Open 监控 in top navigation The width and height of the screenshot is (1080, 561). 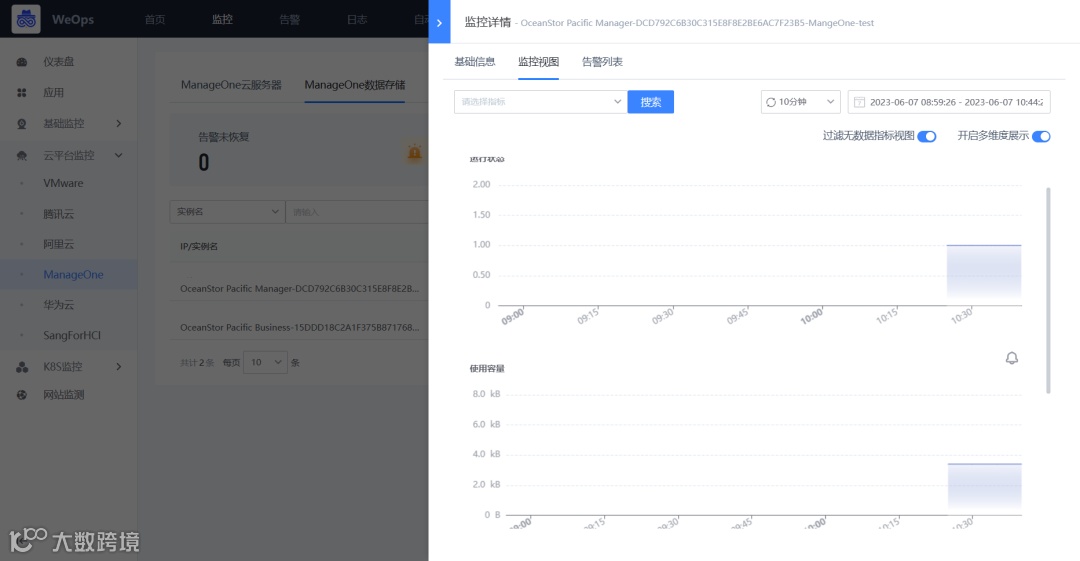tap(222, 19)
